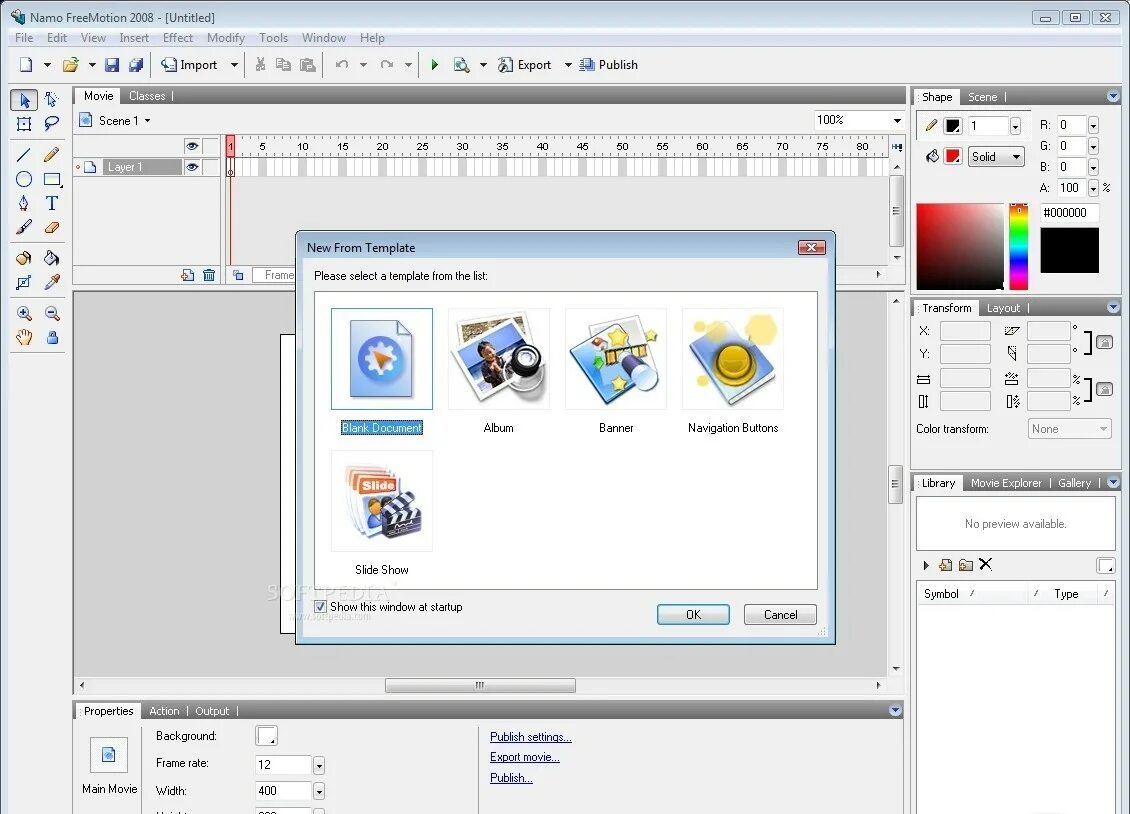This screenshot has height=814, width=1130.
Task: Click OK in New From Template dialog
Action: [693, 614]
